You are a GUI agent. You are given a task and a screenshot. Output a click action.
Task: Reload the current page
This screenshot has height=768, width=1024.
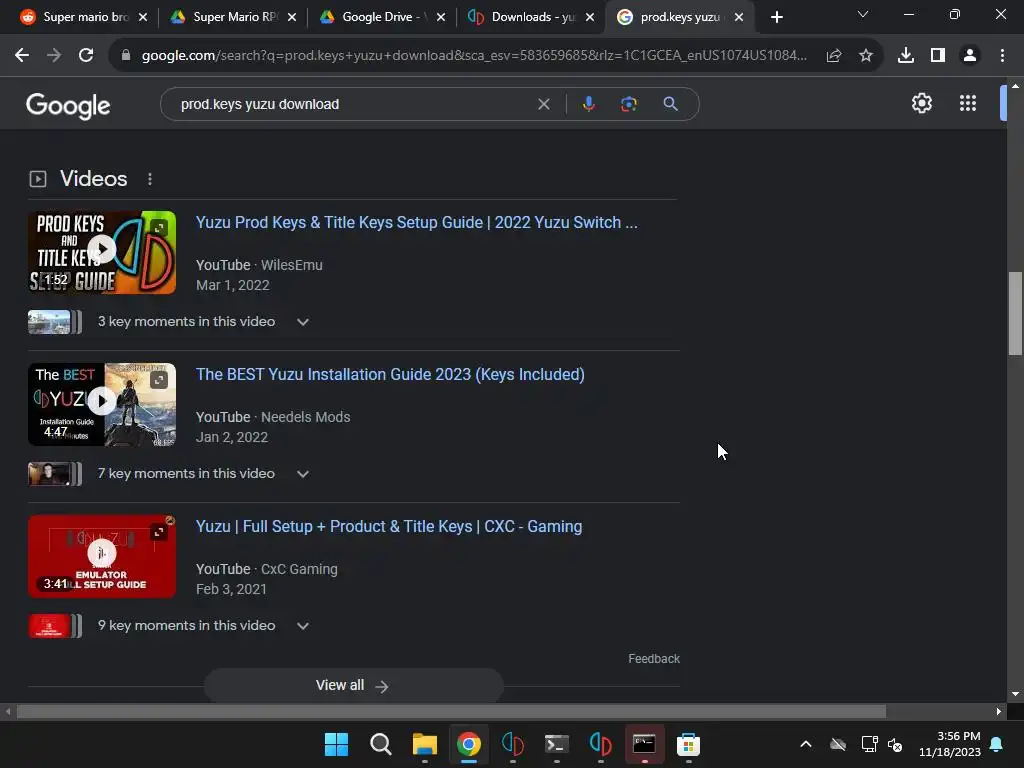tap(86, 56)
